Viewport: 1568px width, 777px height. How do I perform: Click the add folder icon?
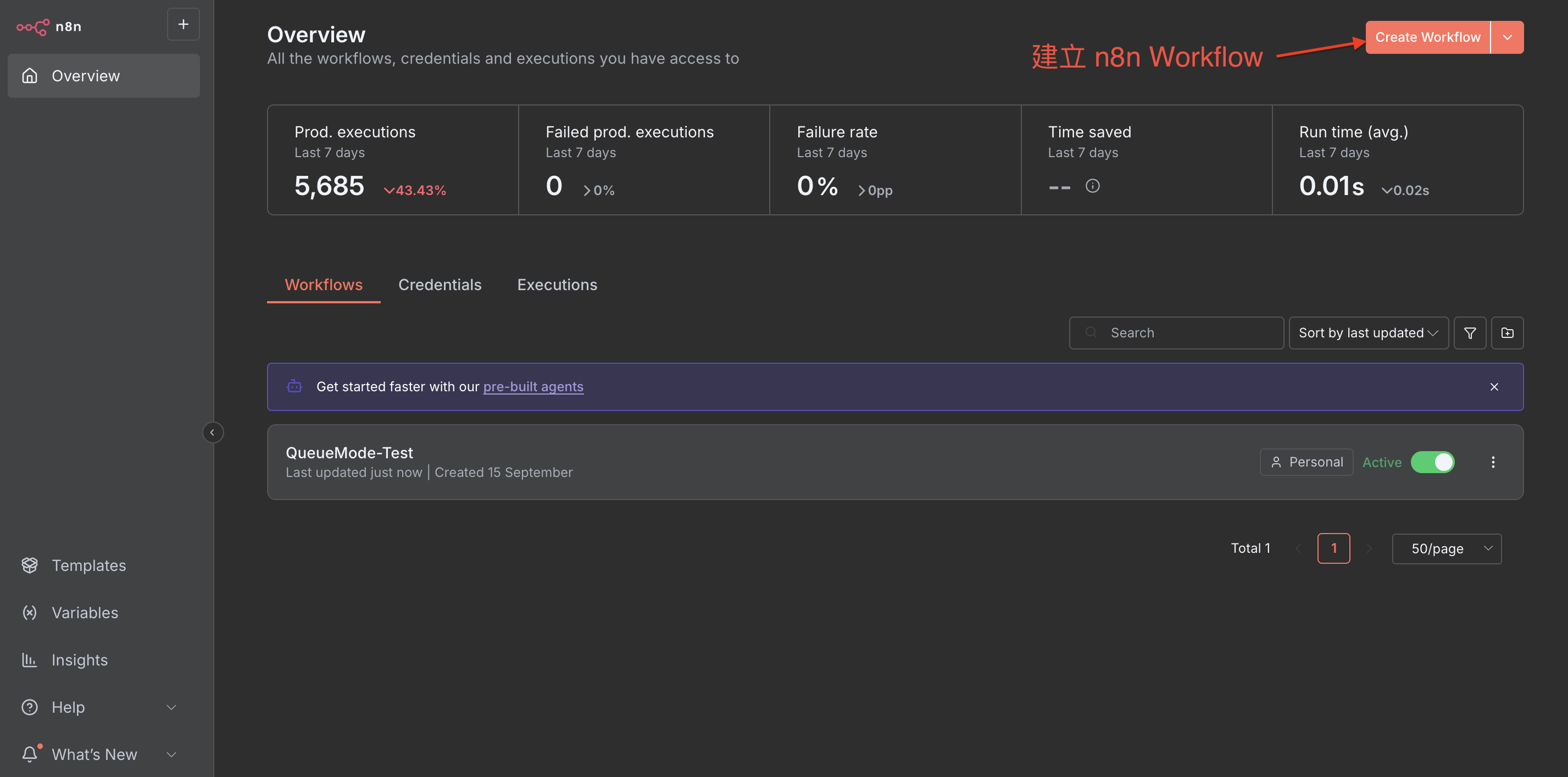(x=1507, y=333)
